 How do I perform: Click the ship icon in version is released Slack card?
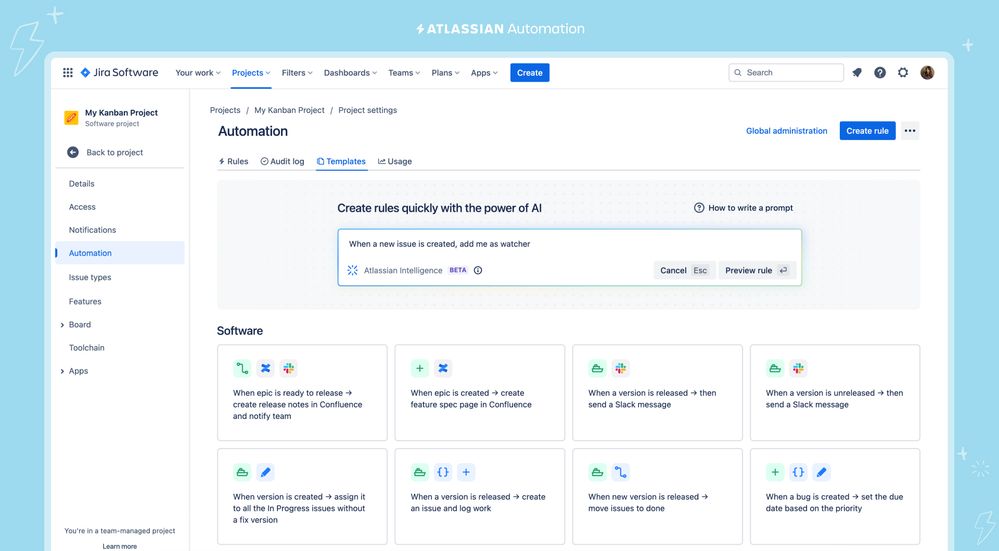coord(597,368)
